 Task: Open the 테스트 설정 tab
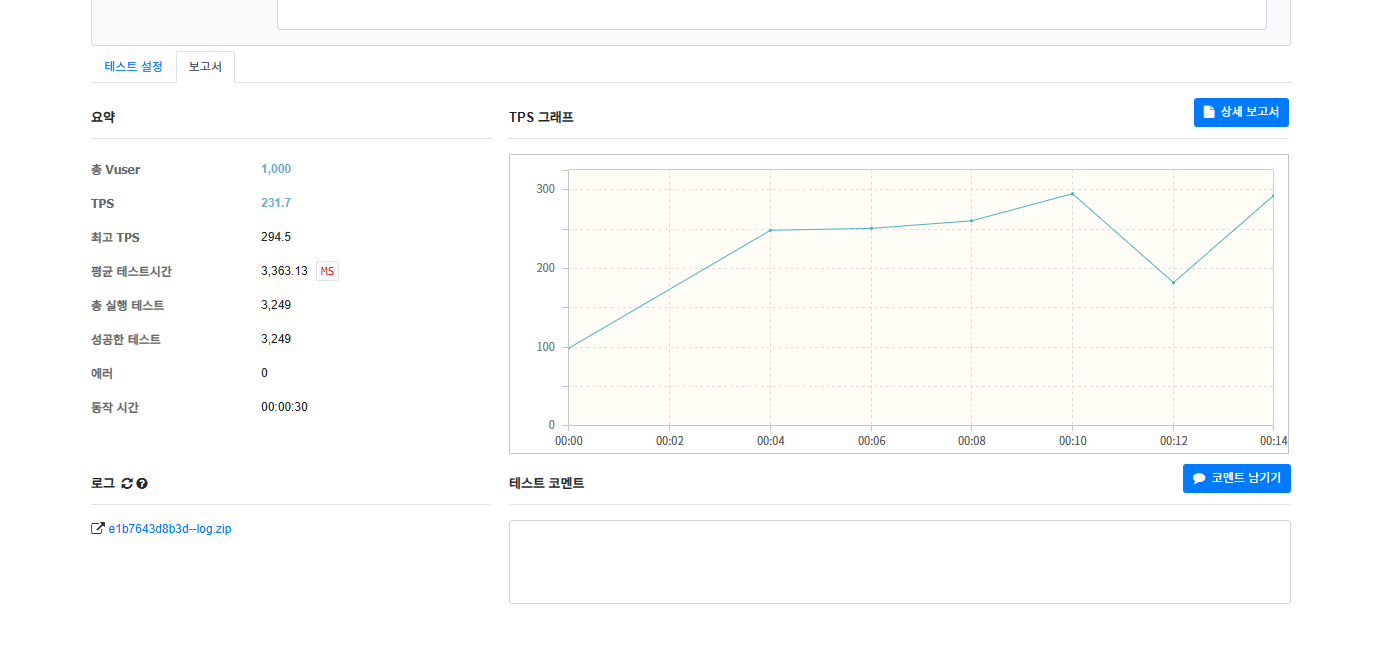(x=133, y=67)
